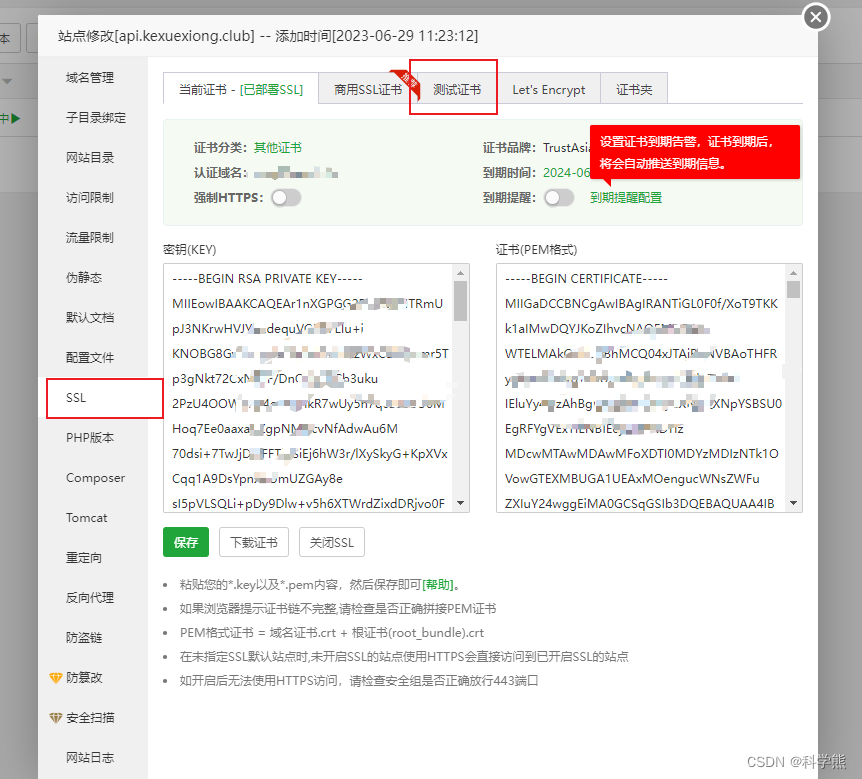Viewport: 862px width, 779px height.
Task: Open PHP版本 settings
Action: (x=90, y=438)
